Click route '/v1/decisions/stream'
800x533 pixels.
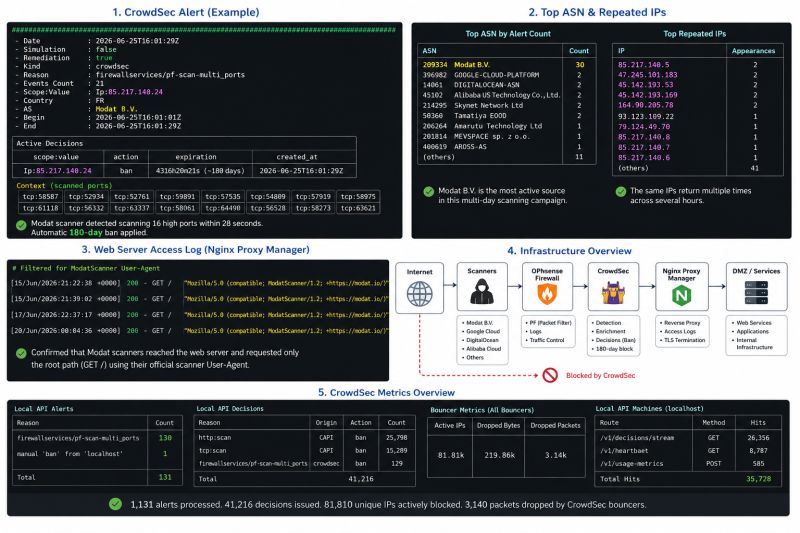coord(637,438)
